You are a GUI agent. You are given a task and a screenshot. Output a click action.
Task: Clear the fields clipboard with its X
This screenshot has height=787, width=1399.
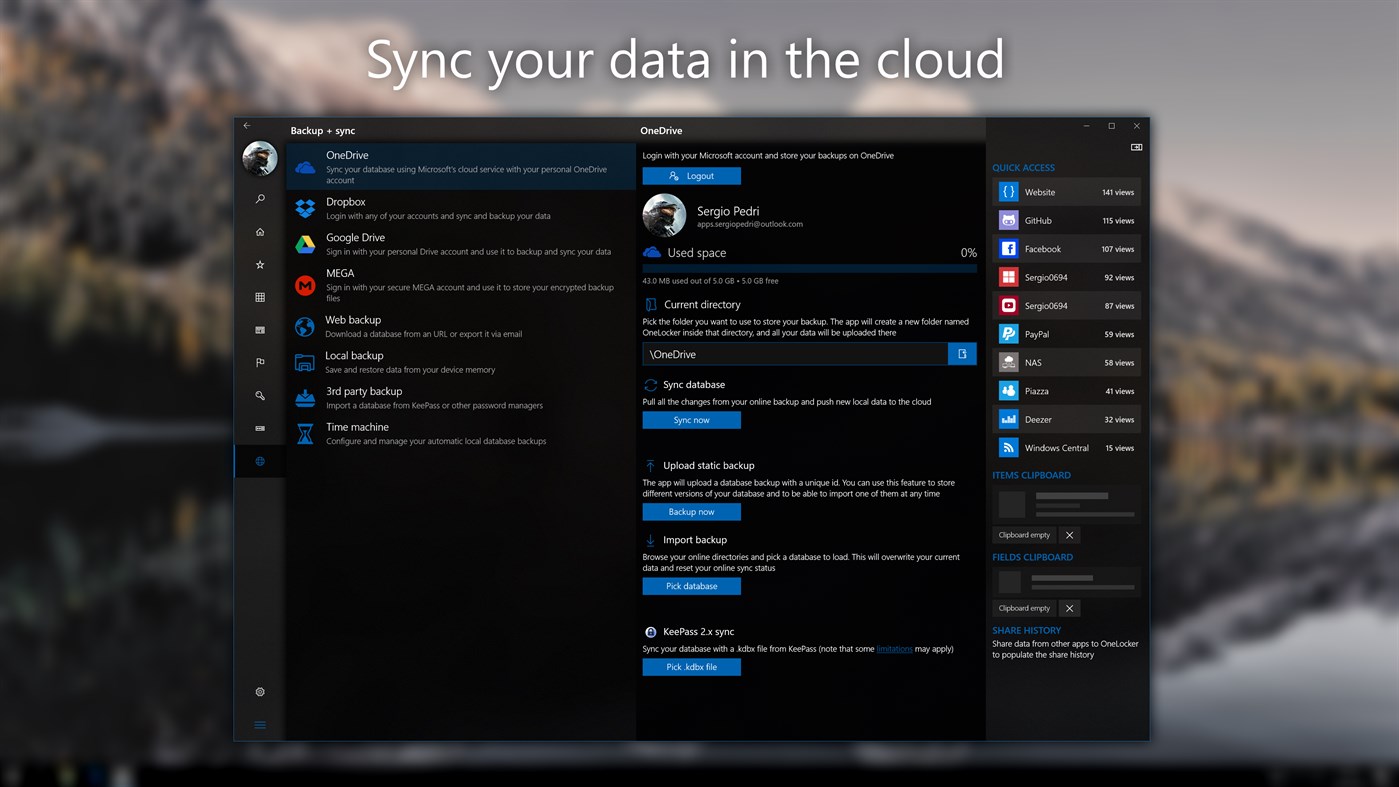1069,608
